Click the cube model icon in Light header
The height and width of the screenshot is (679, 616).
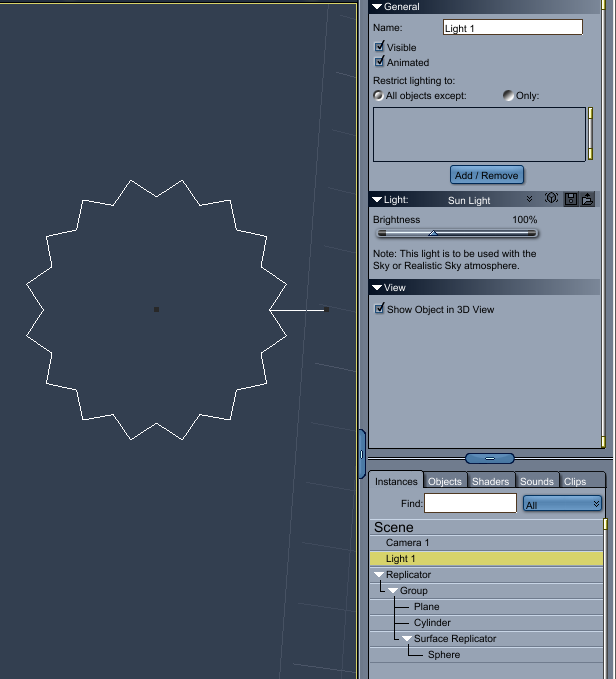(551, 199)
